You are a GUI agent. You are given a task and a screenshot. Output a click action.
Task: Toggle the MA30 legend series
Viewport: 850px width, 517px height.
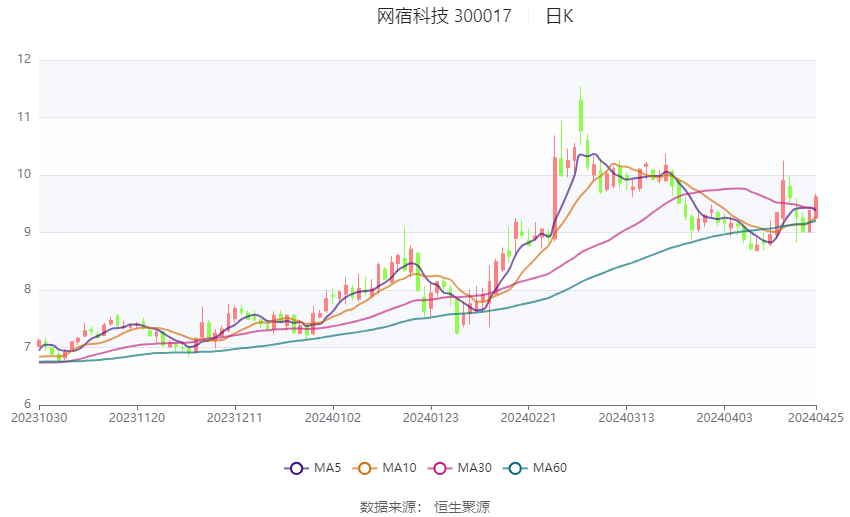[460, 468]
